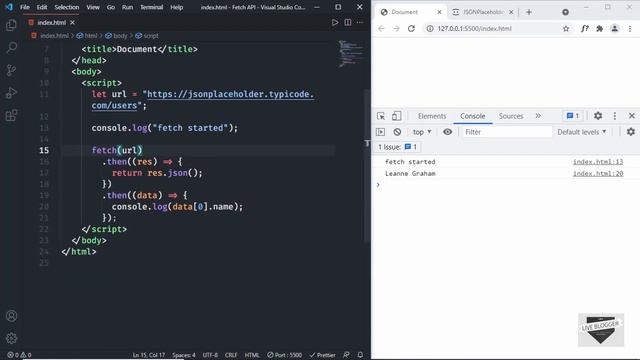Activate DevTools inspect element picker
Viewport: 640px width, 360px height.
[x=381, y=116]
